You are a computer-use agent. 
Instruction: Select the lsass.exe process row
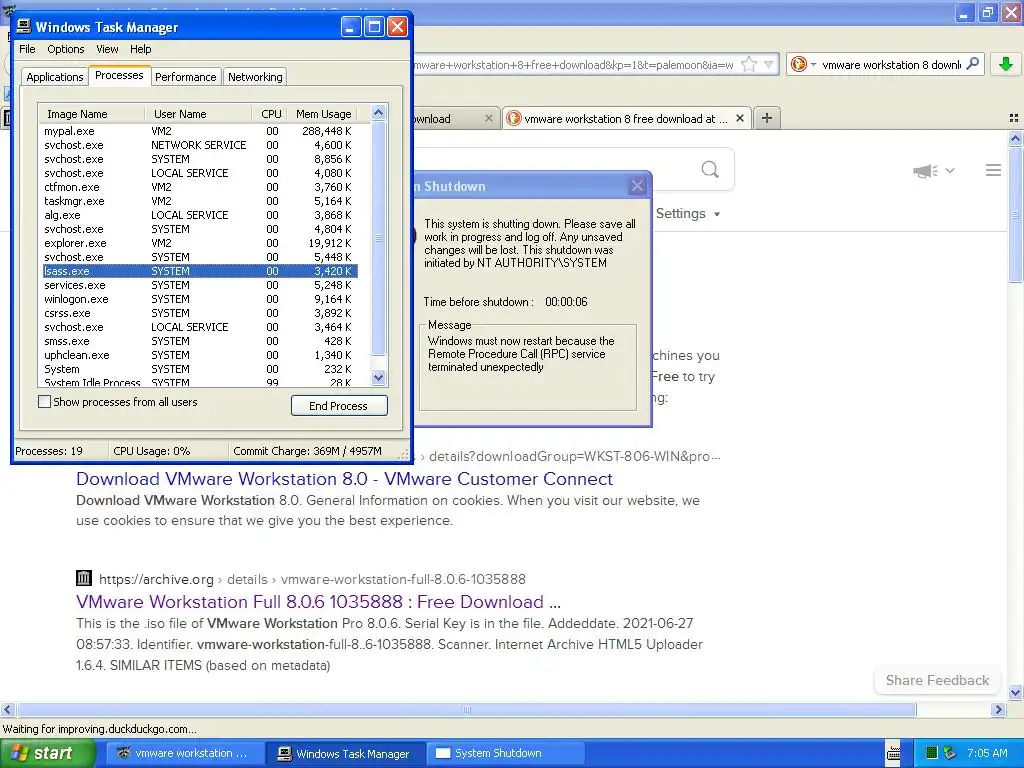pyautogui.click(x=198, y=271)
